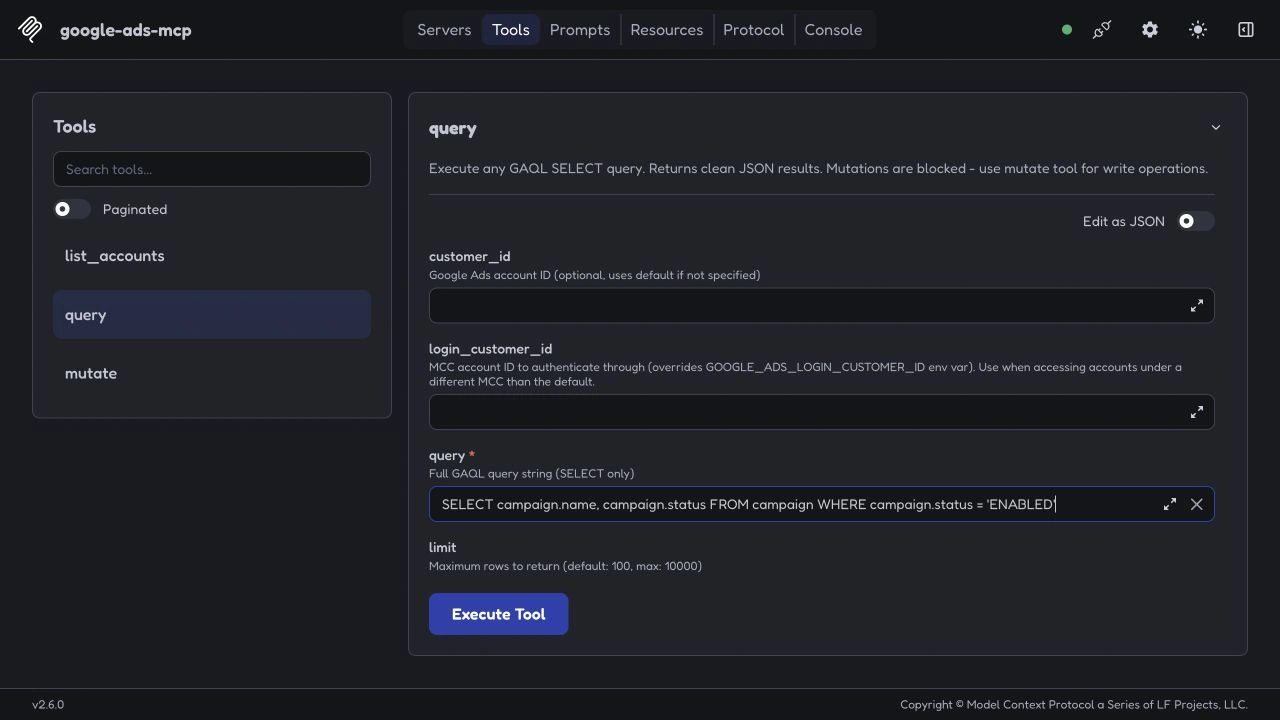
Task: Focus the Search tools input
Action: coord(212,169)
